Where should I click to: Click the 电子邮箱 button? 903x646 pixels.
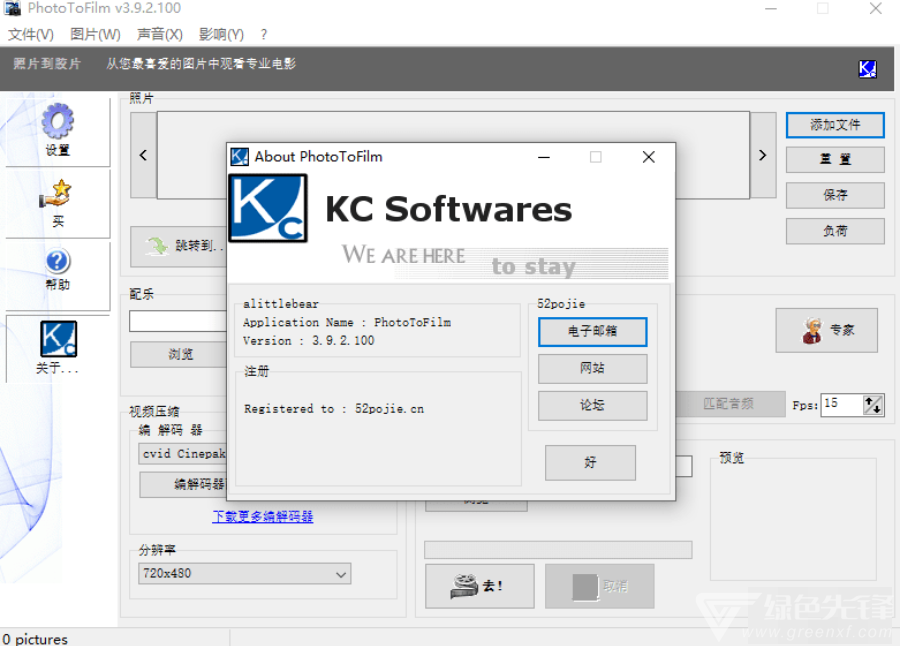593,332
